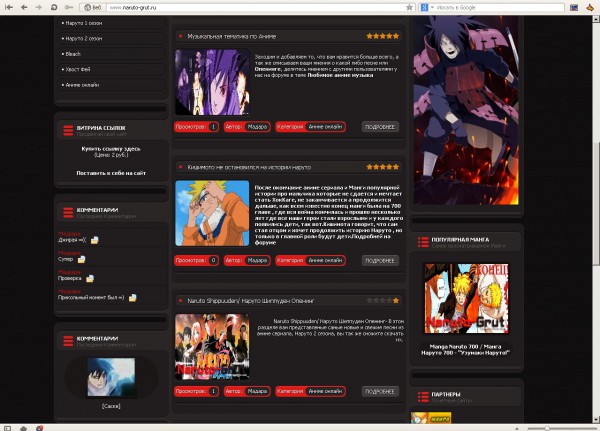Toggle the panel icon in status bar

(x=7, y=428)
